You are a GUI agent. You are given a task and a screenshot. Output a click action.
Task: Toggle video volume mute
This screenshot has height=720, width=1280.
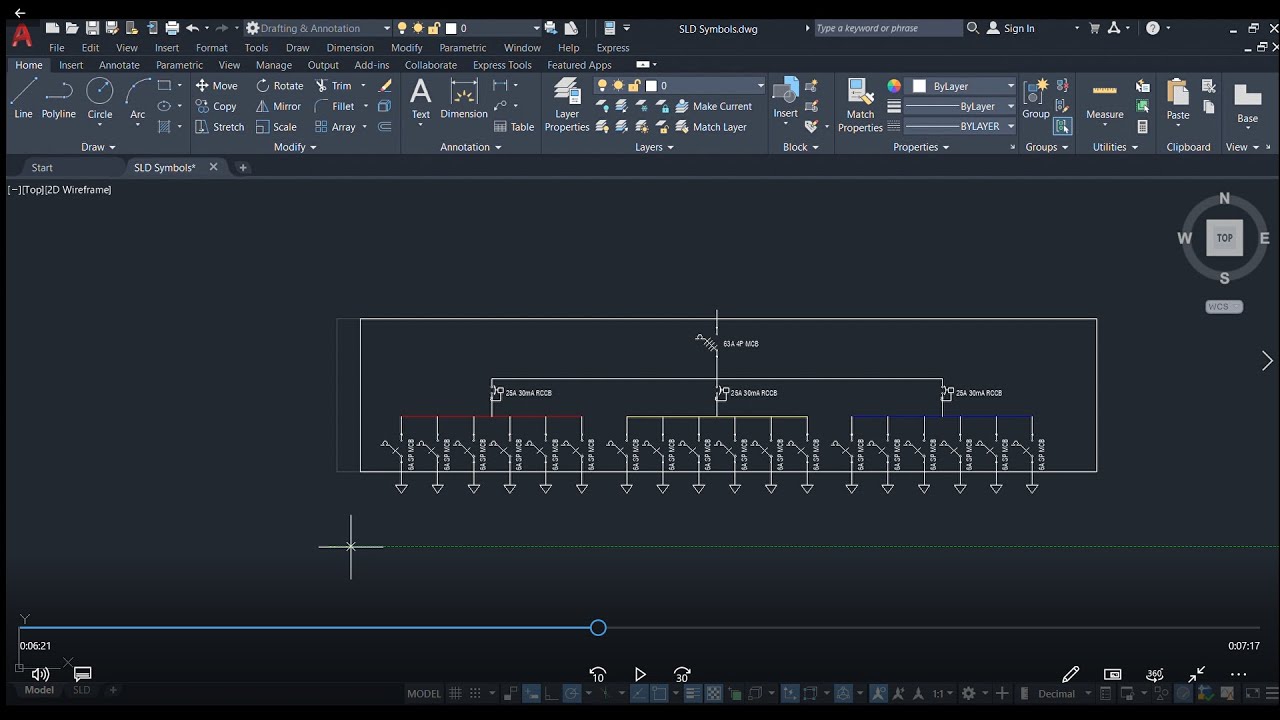coord(40,674)
